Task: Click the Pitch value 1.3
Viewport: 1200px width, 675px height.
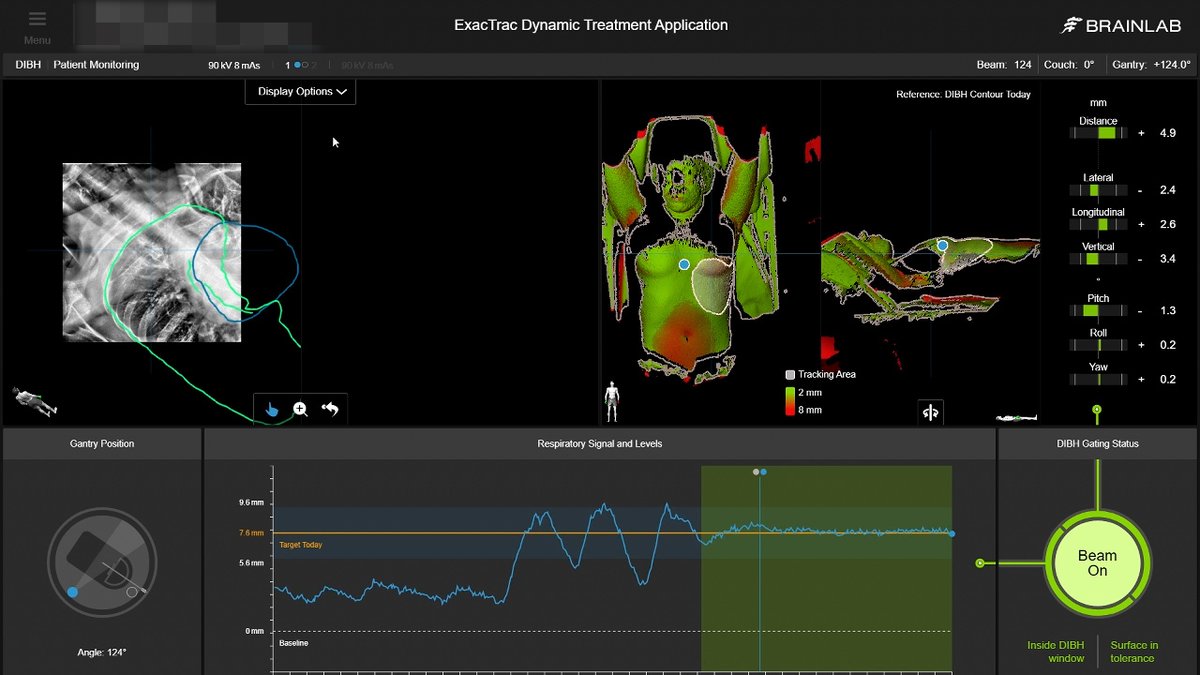Action: [x=1167, y=311]
